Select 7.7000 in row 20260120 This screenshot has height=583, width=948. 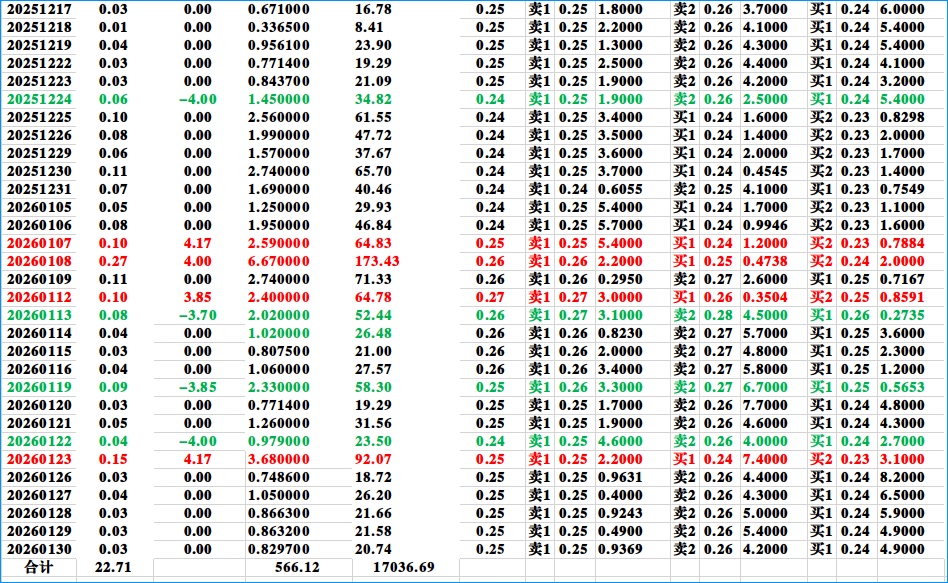coord(765,405)
